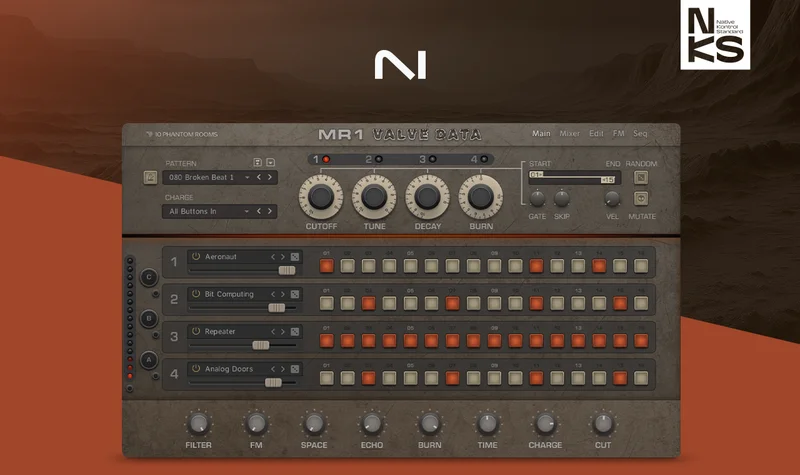Toggle power for Analog Doors track
This screenshot has height=475, width=800.
[196, 368]
